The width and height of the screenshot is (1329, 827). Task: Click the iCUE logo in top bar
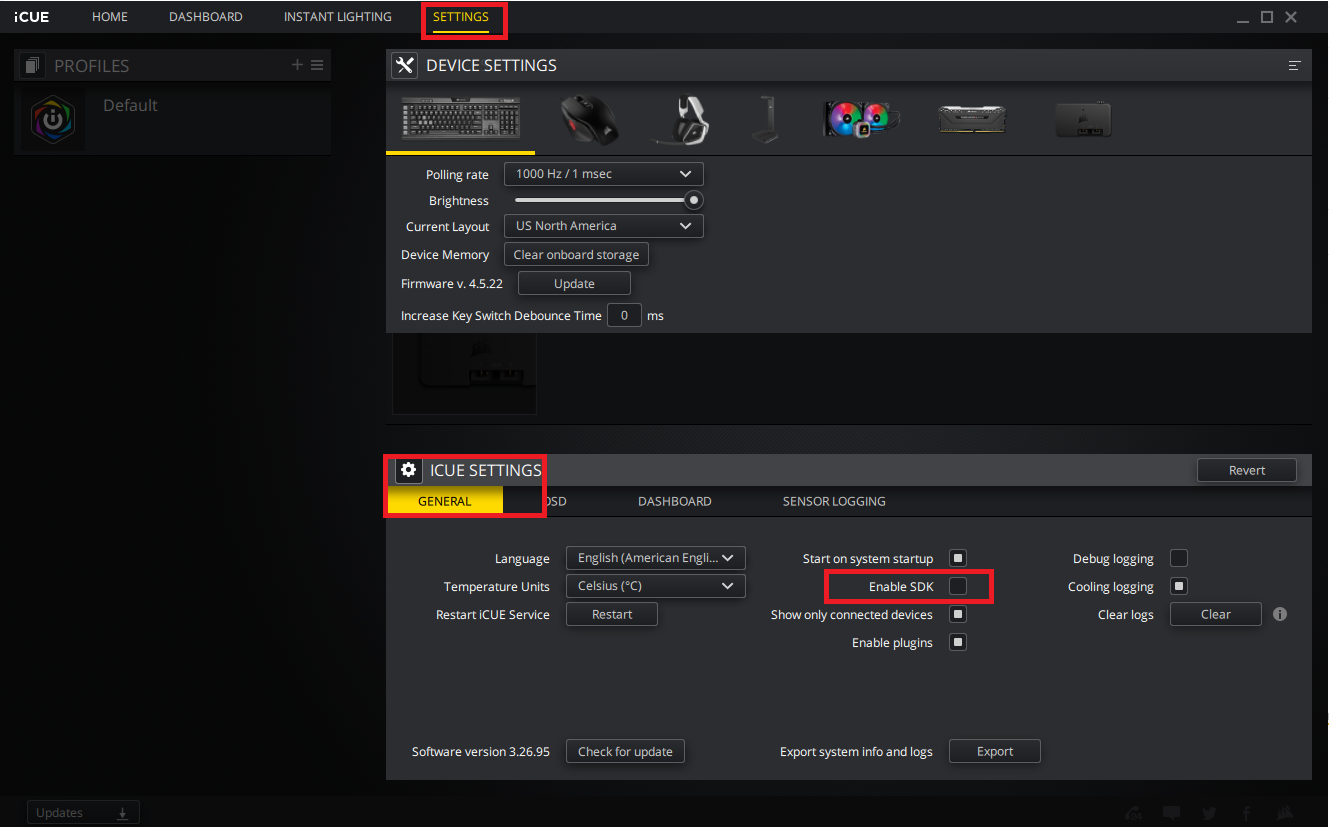pyautogui.click(x=32, y=17)
